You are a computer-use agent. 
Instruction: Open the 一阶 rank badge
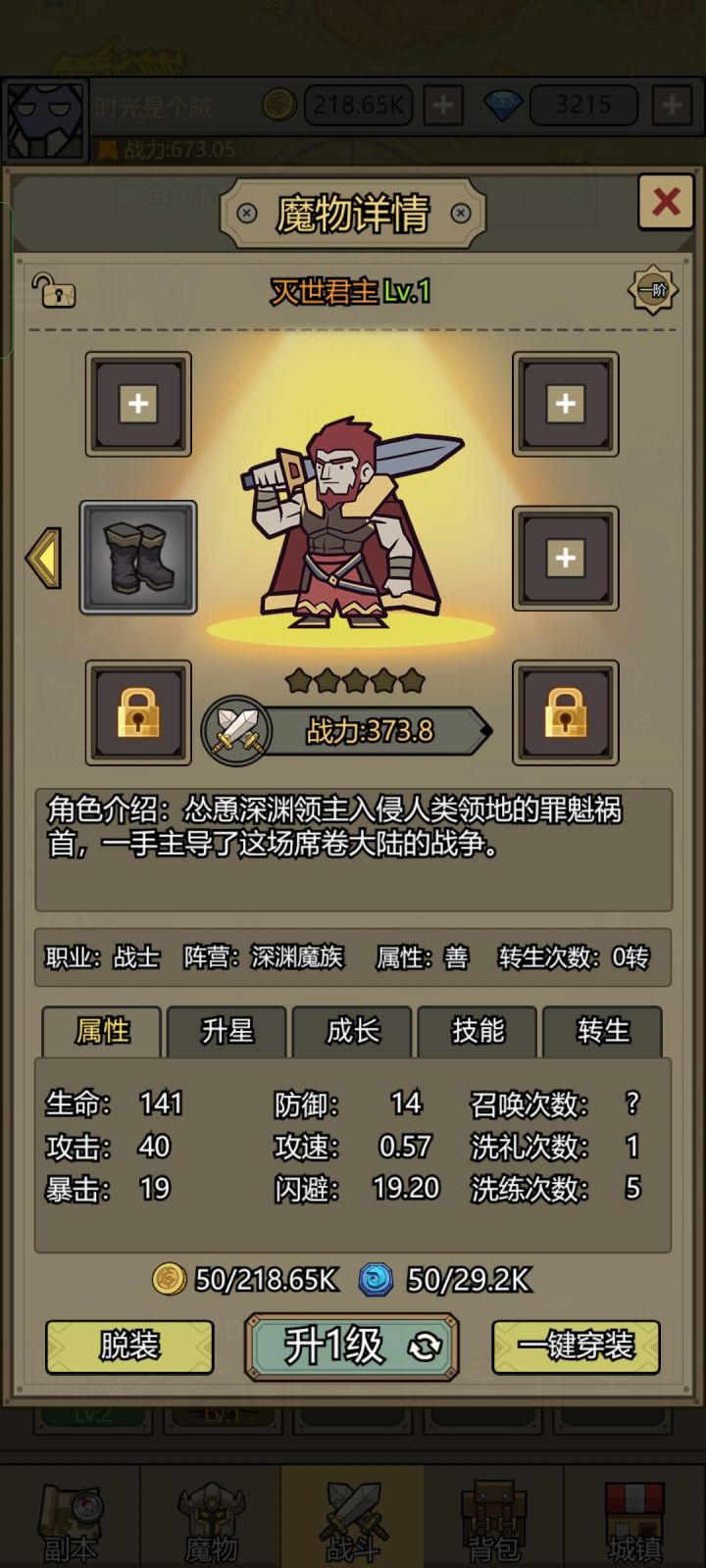652,290
